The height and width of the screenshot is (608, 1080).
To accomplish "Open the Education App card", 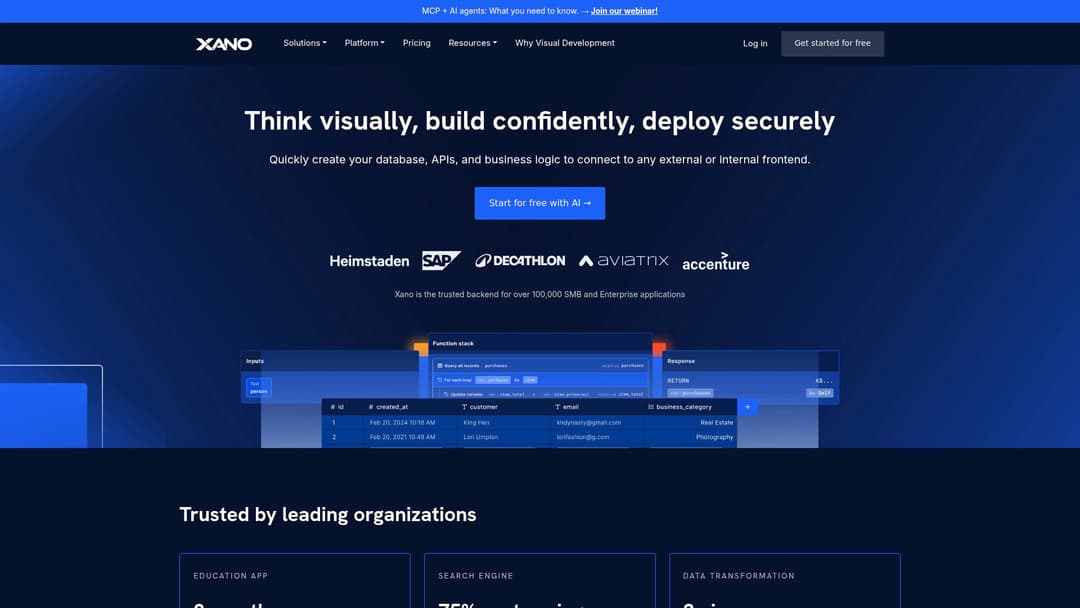I will coord(295,580).
